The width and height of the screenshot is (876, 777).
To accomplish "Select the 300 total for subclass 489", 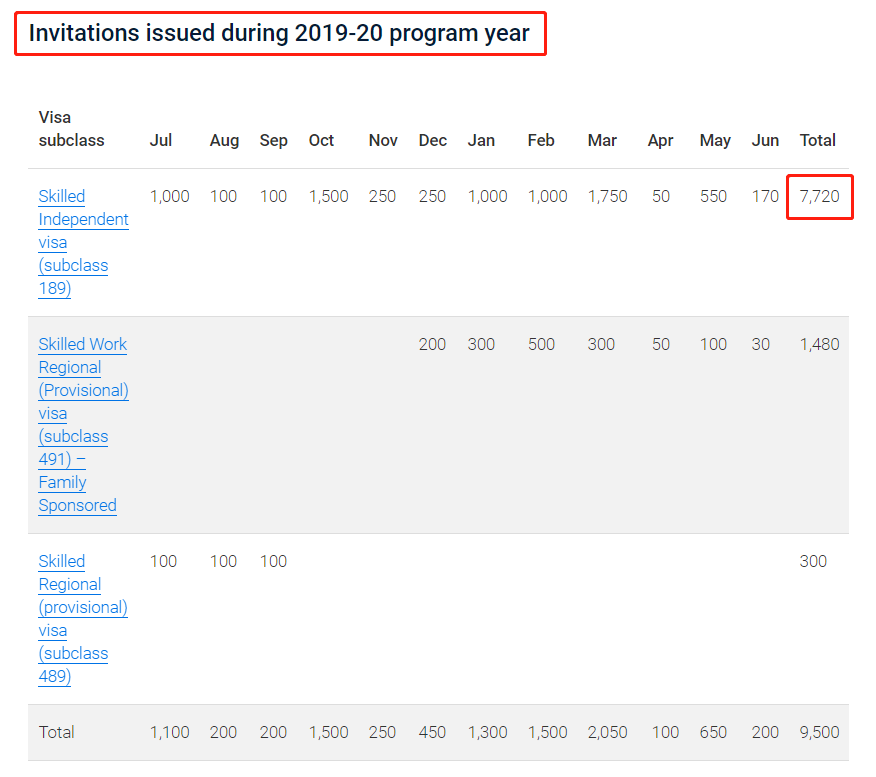I will click(813, 561).
